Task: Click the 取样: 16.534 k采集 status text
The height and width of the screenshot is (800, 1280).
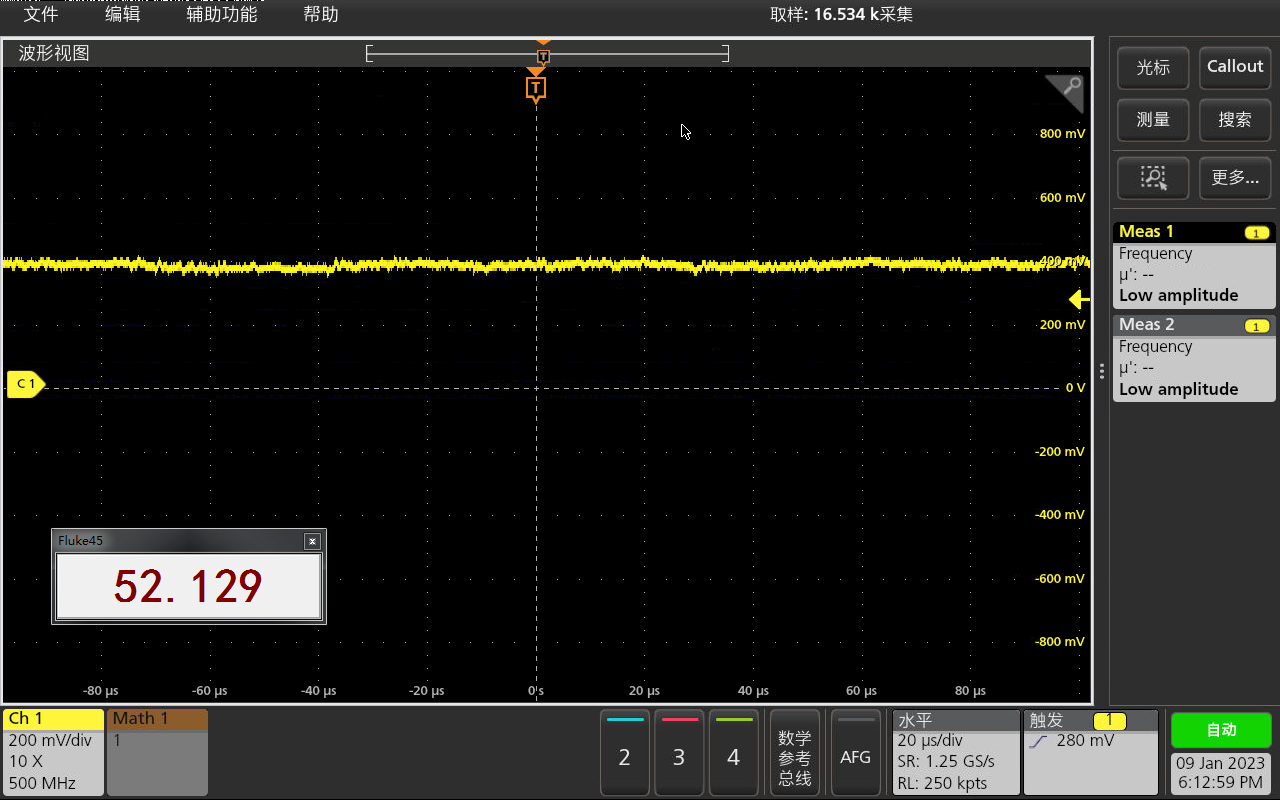Action: [841, 14]
